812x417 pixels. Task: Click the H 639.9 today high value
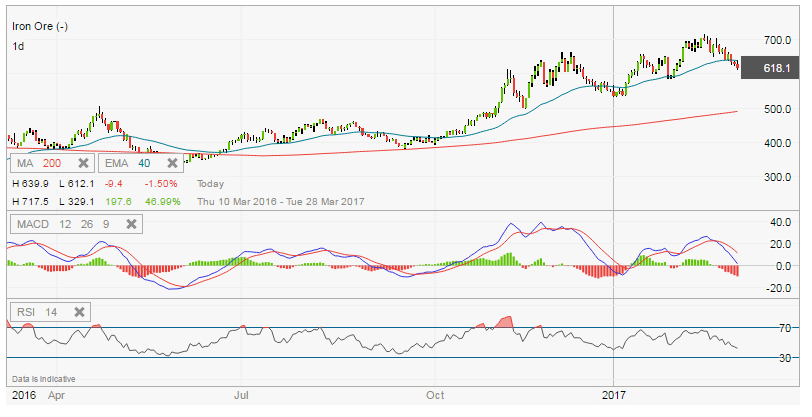tap(30, 184)
